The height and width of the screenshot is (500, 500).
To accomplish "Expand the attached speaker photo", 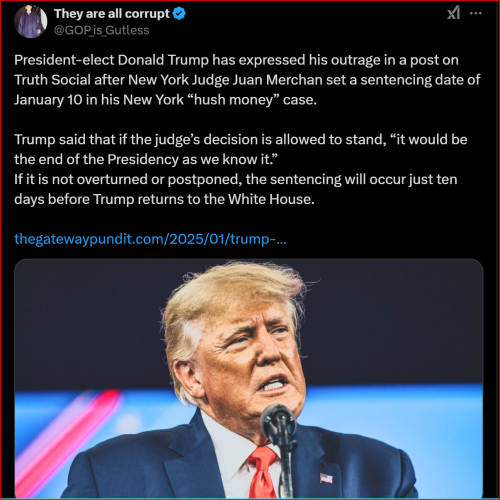I will 249,378.
